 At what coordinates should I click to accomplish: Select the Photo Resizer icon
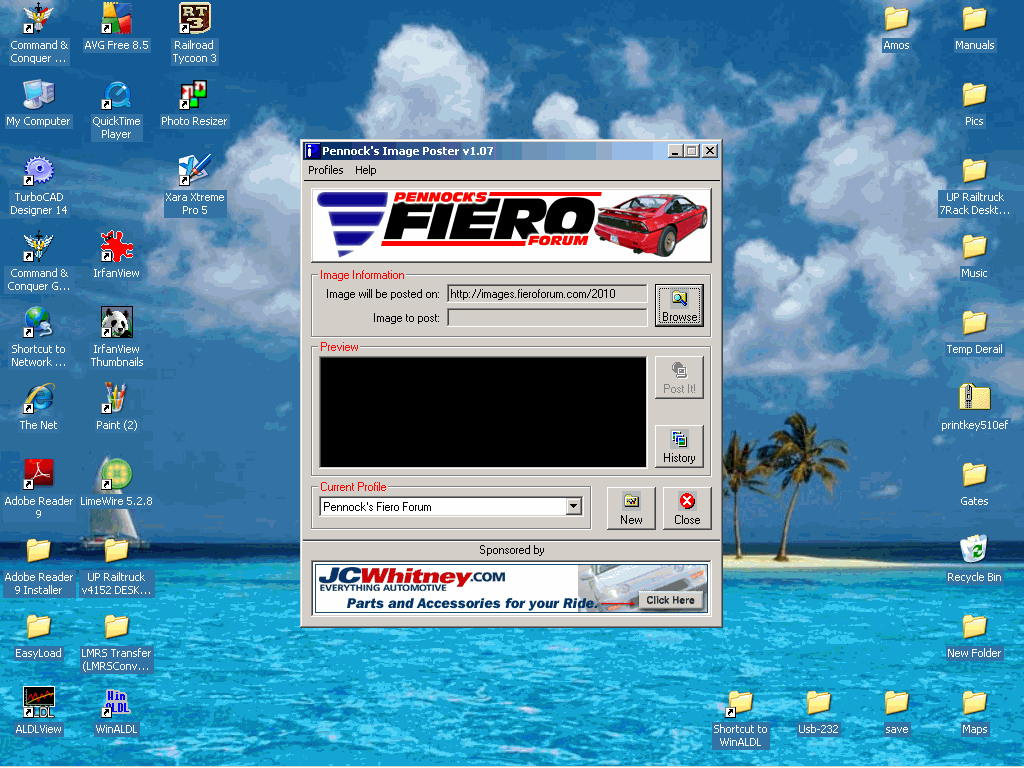tap(194, 103)
